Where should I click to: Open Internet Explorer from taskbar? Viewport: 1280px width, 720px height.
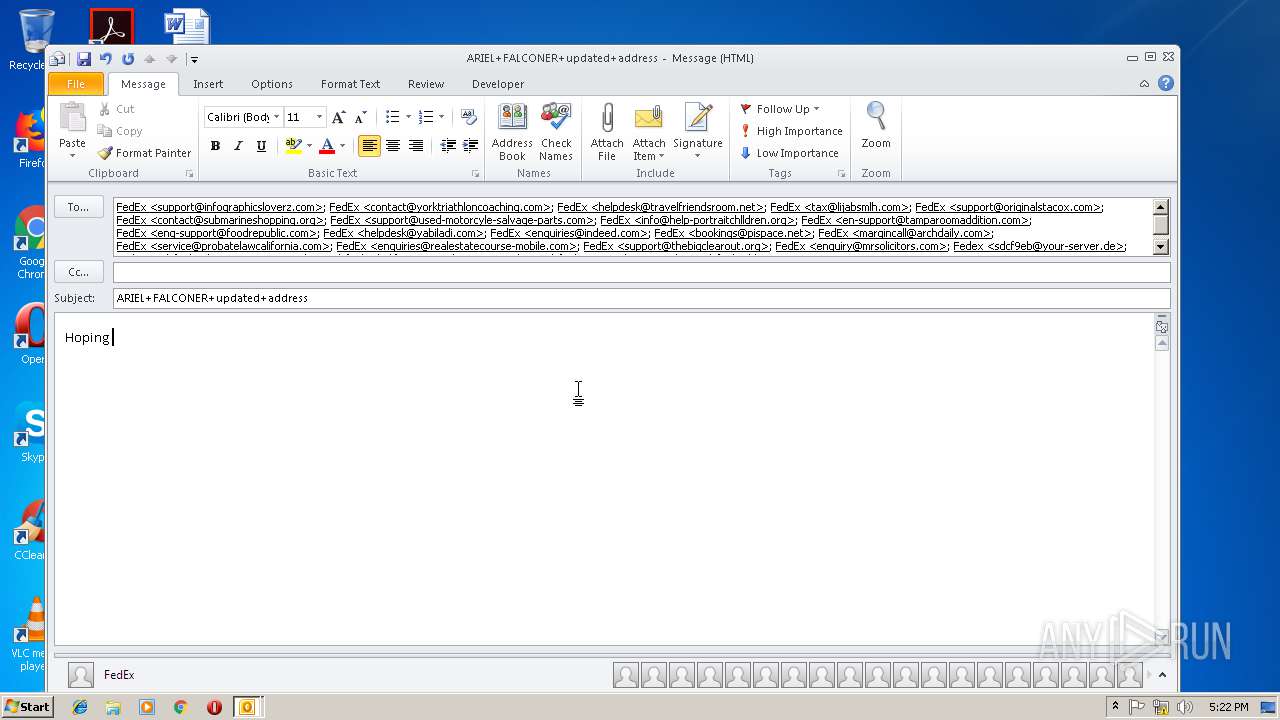80,707
